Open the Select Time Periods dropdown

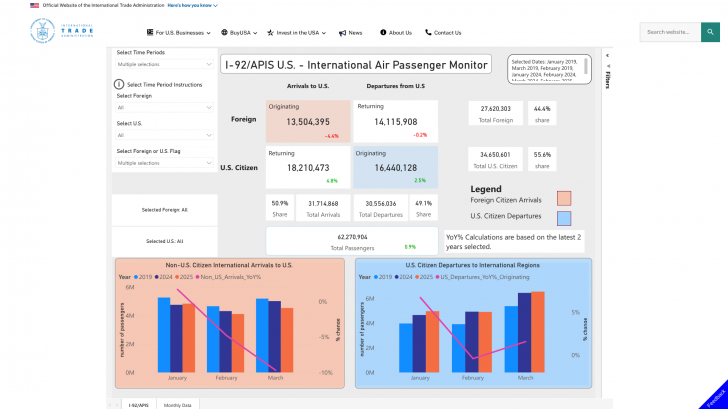click(163, 64)
